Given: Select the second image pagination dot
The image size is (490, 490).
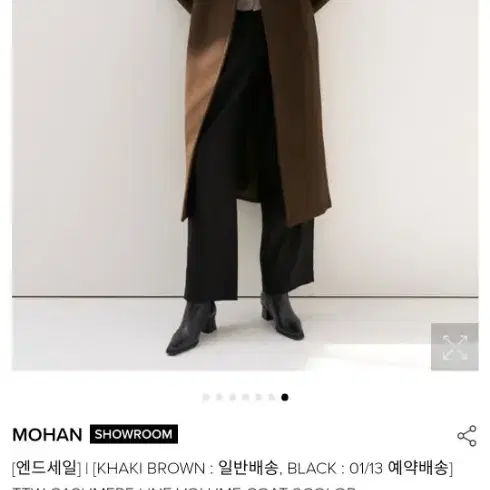Looking at the screenshot, I should click(x=219, y=397).
